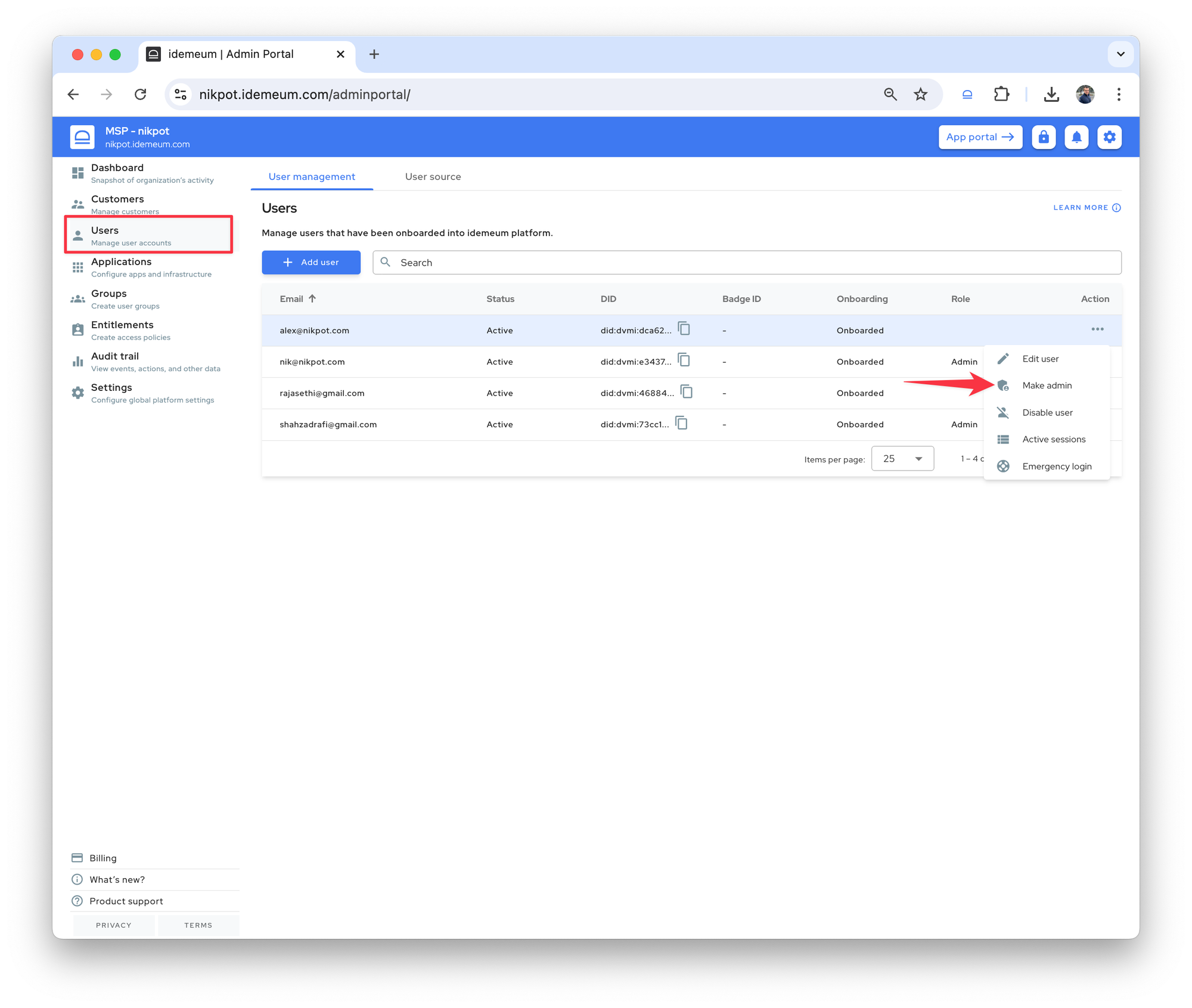Viewport: 1192px width, 1008px height.
Task: Choose Make admin option
Action: [1047, 385]
